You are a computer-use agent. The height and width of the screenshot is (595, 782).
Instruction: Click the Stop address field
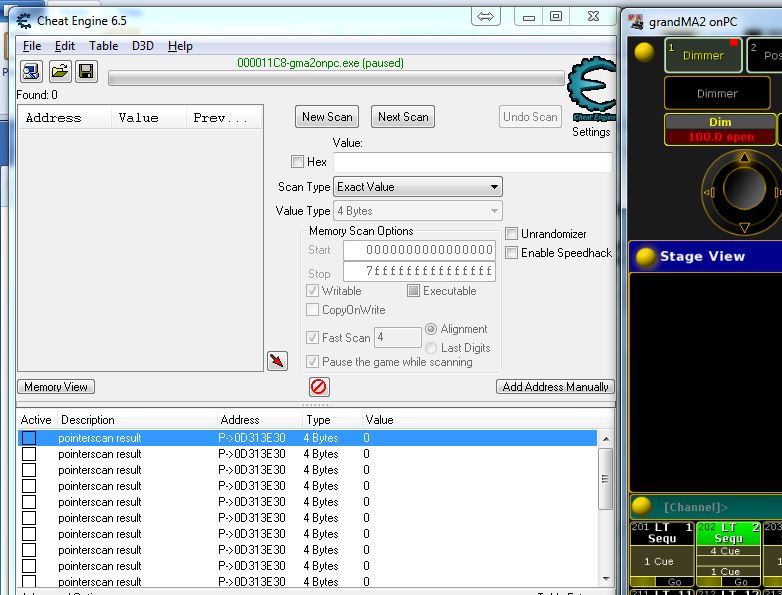coord(419,271)
